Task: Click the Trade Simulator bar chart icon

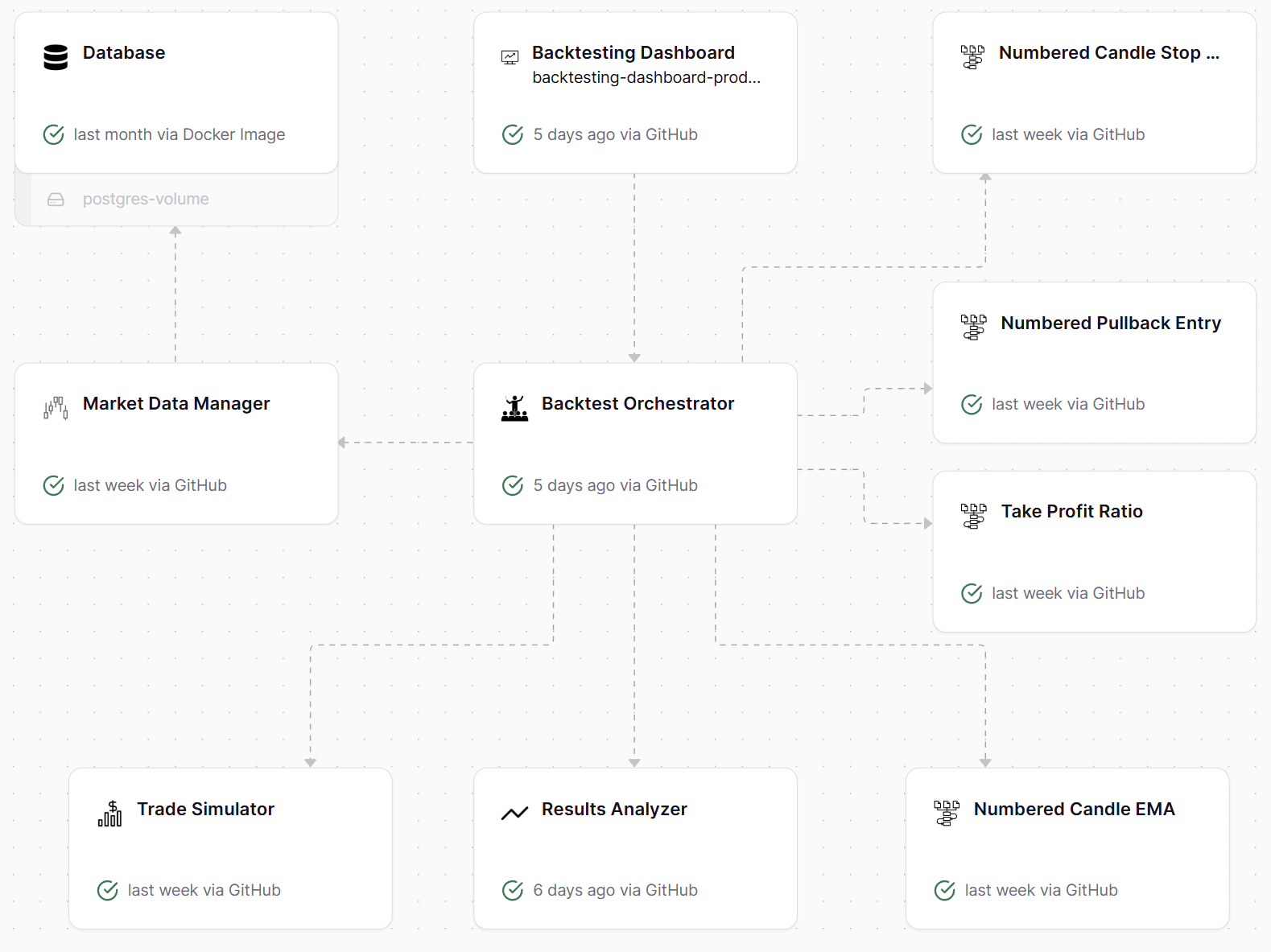Action: [109, 814]
